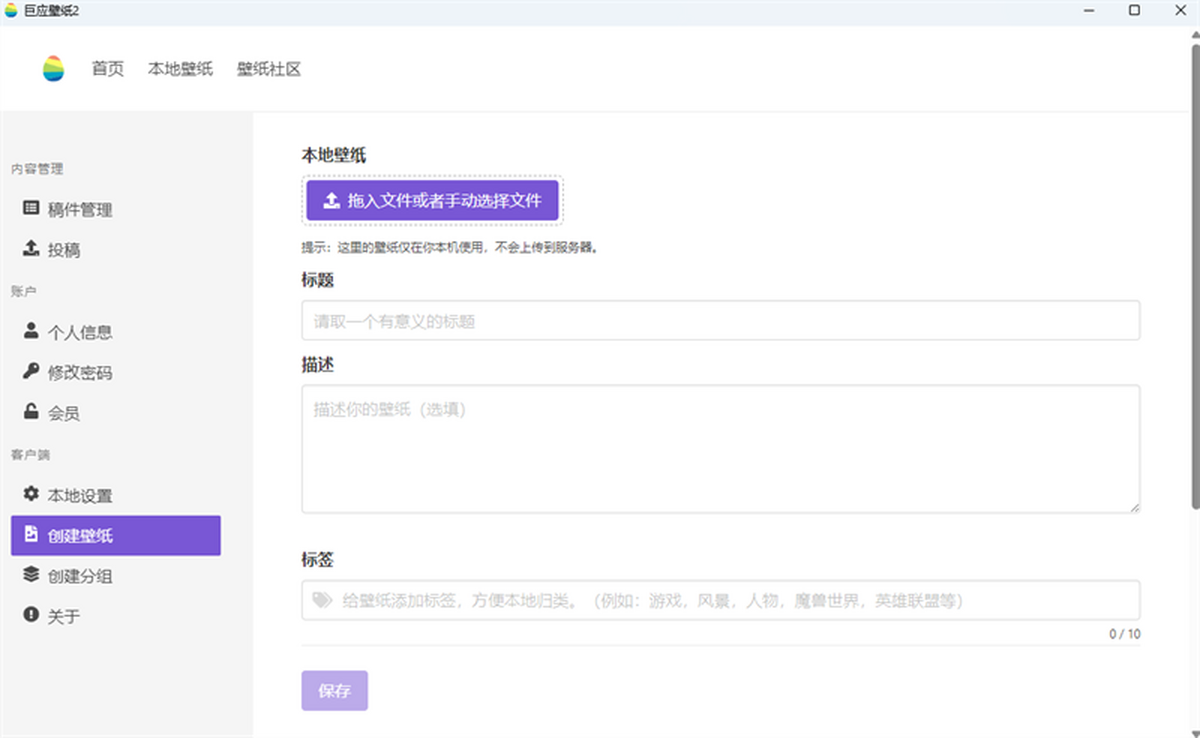Click the hint text 提示：这里的壁纸仅在你本机使用
The image size is (1200, 738).
[x=450, y=247]
